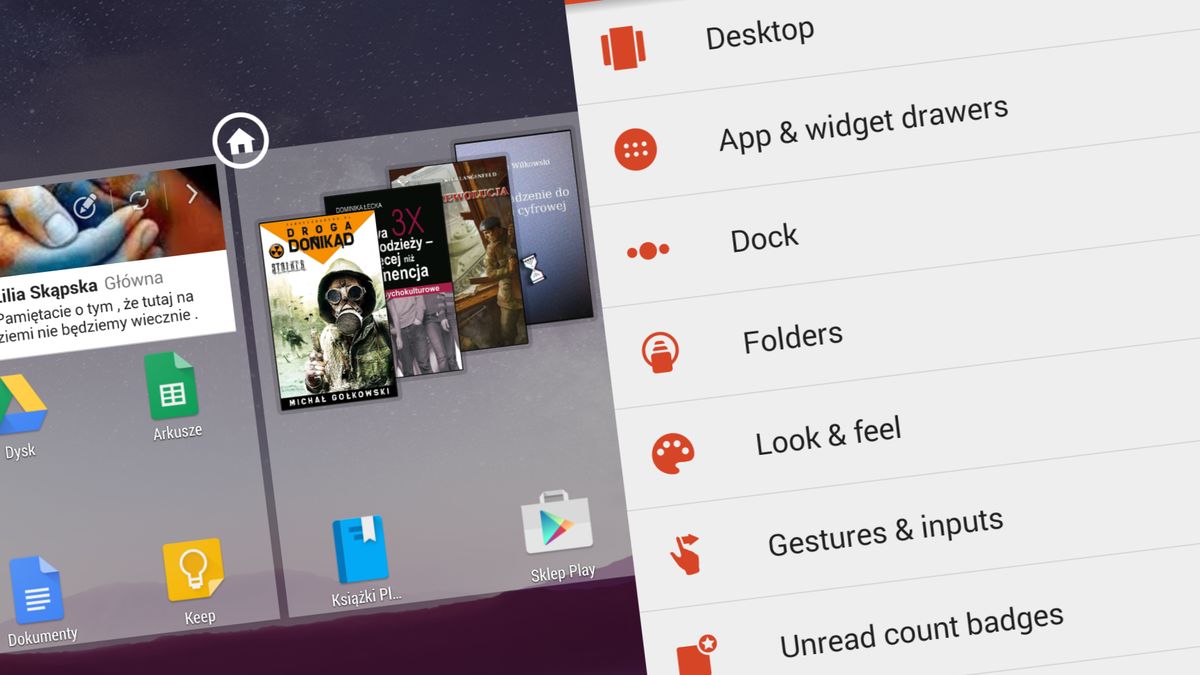Image resolution: width=1200 pixels, height=675 pixels.
Task: Open the Desktop settings icon
Action: click(622, 46)
